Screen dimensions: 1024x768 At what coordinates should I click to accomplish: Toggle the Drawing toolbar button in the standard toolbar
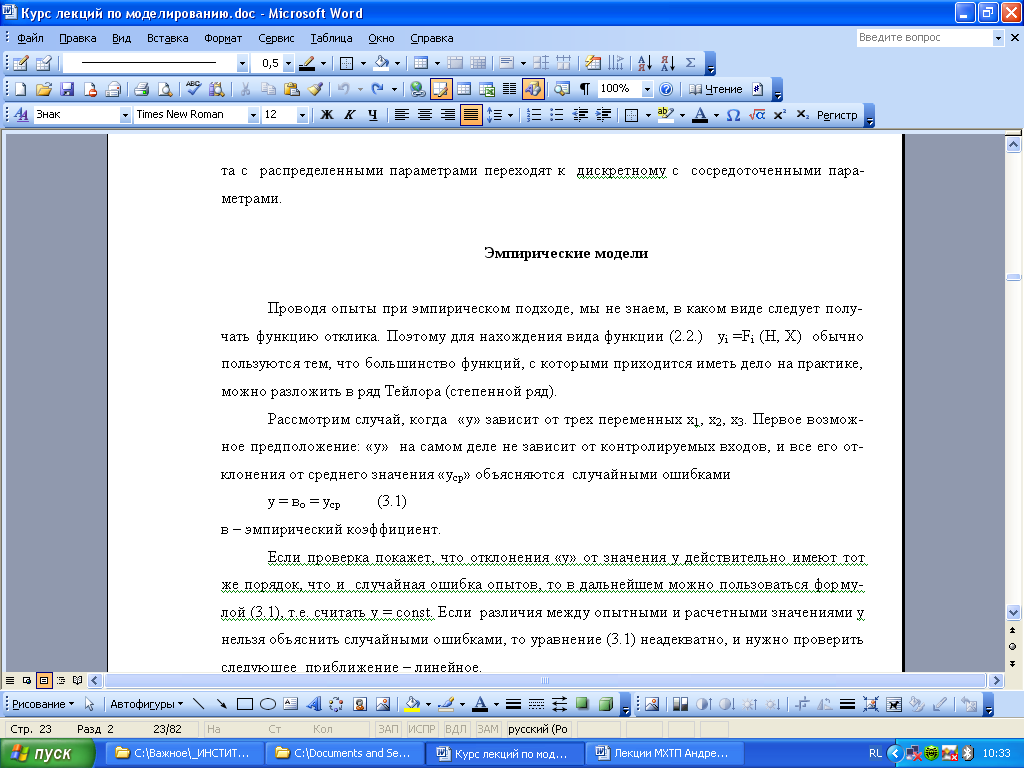(x=533, y=89)
